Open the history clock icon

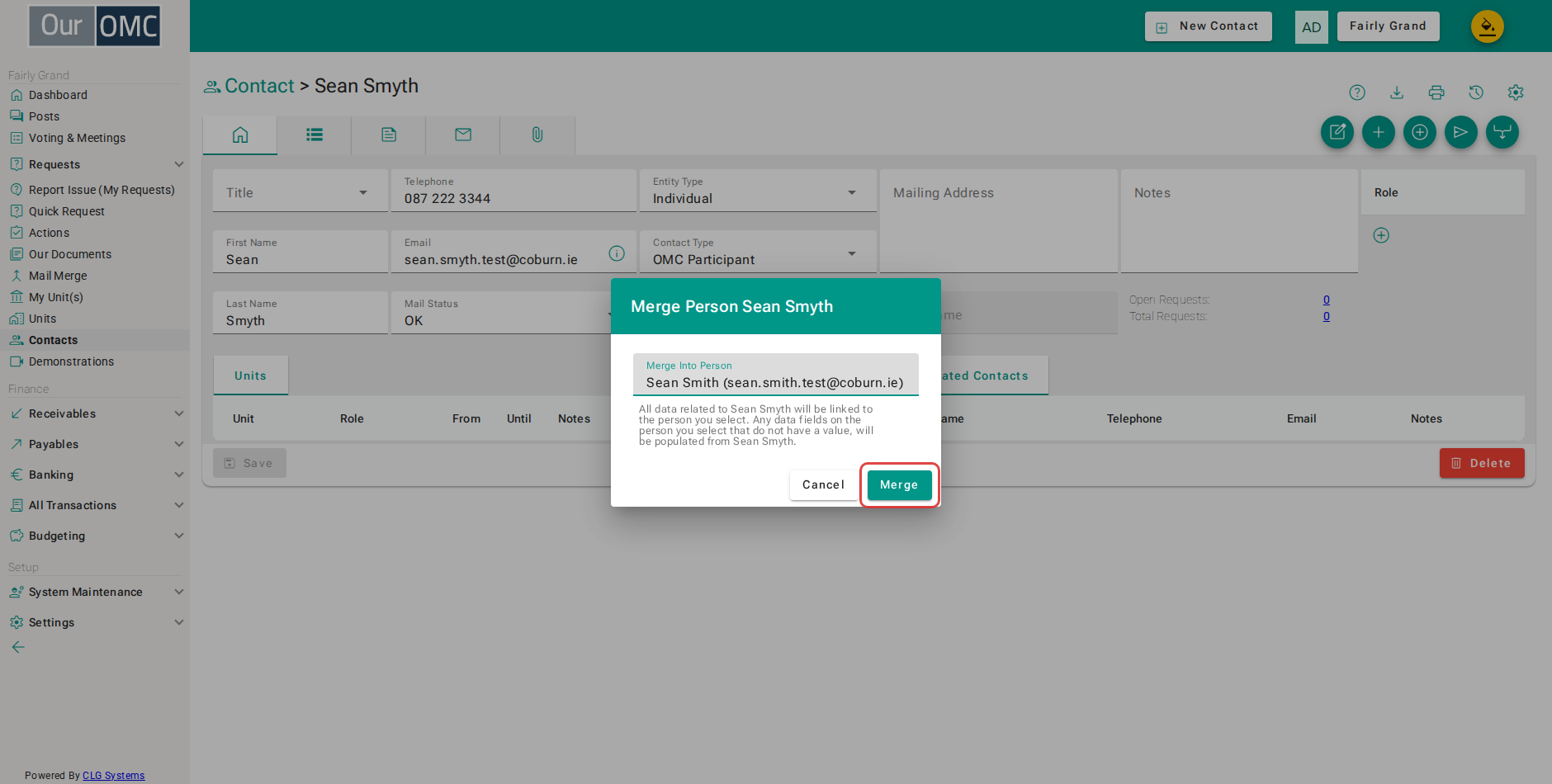coord(1476,92)
